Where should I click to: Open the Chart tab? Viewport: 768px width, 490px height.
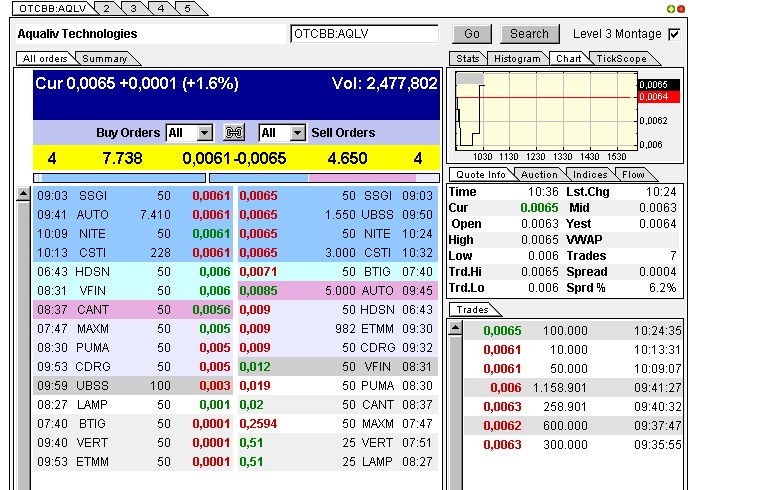[568, 58]
